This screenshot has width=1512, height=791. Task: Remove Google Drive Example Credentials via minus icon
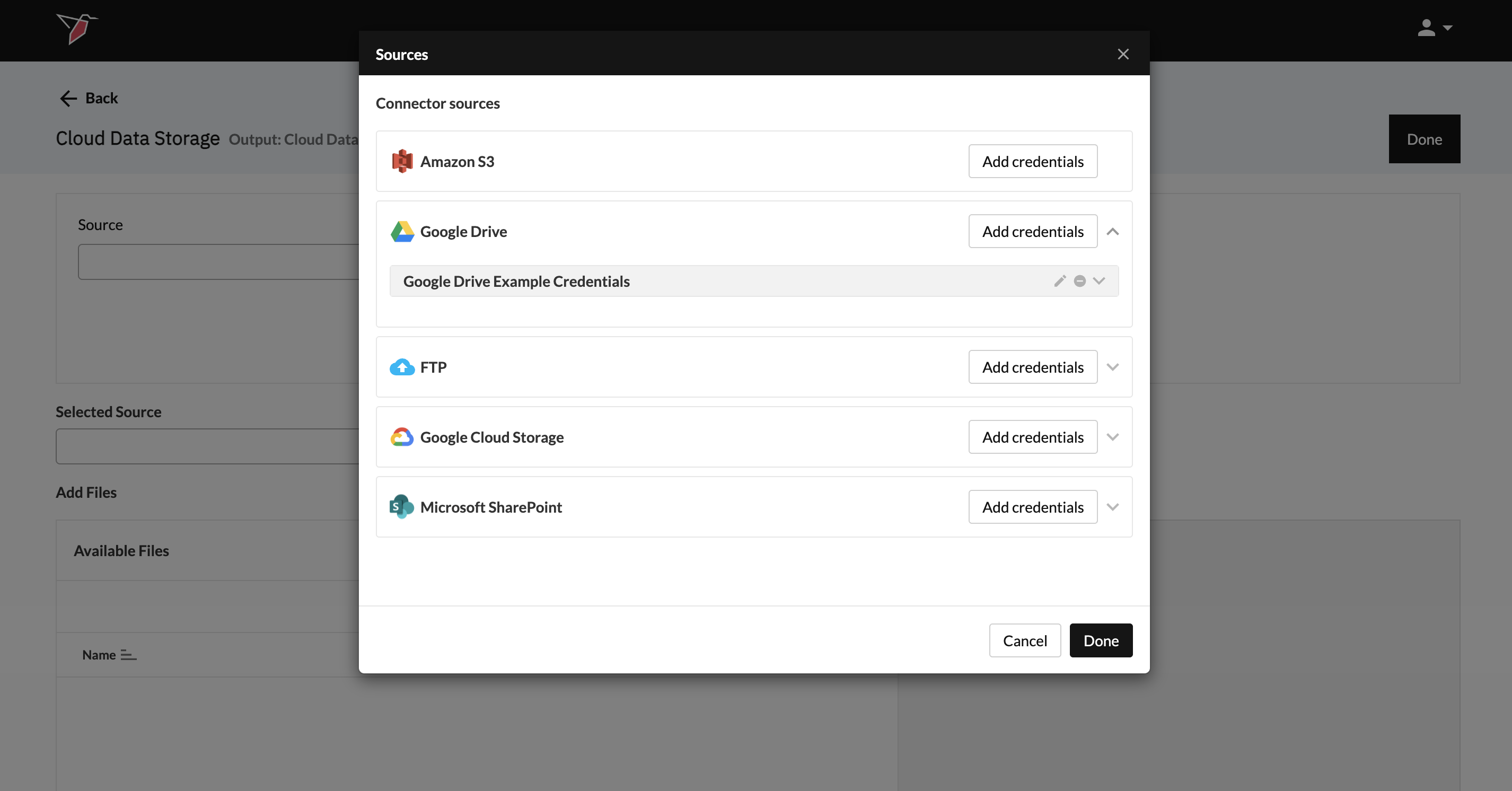coord(1079,281)
